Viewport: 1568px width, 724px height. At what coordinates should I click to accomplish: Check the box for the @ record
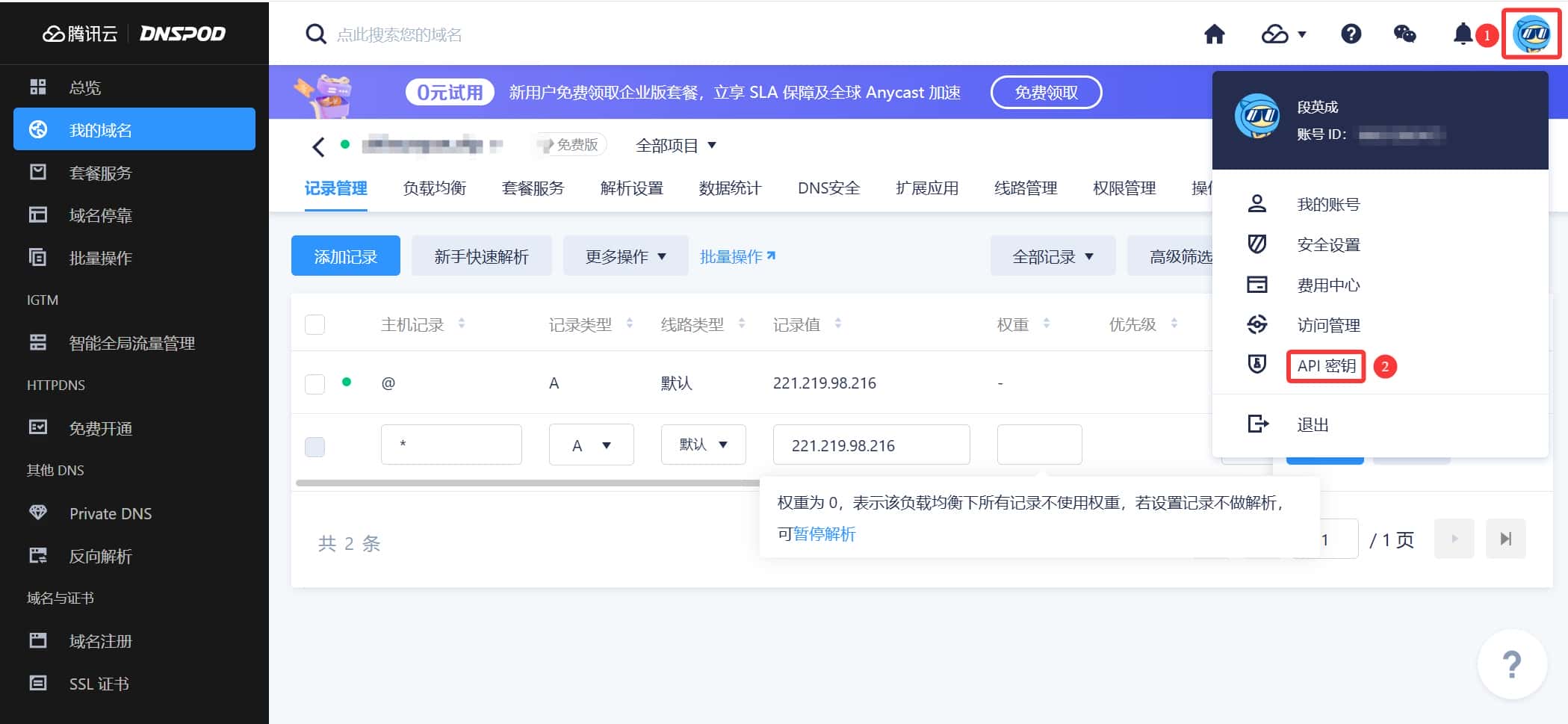click(315, 384)
